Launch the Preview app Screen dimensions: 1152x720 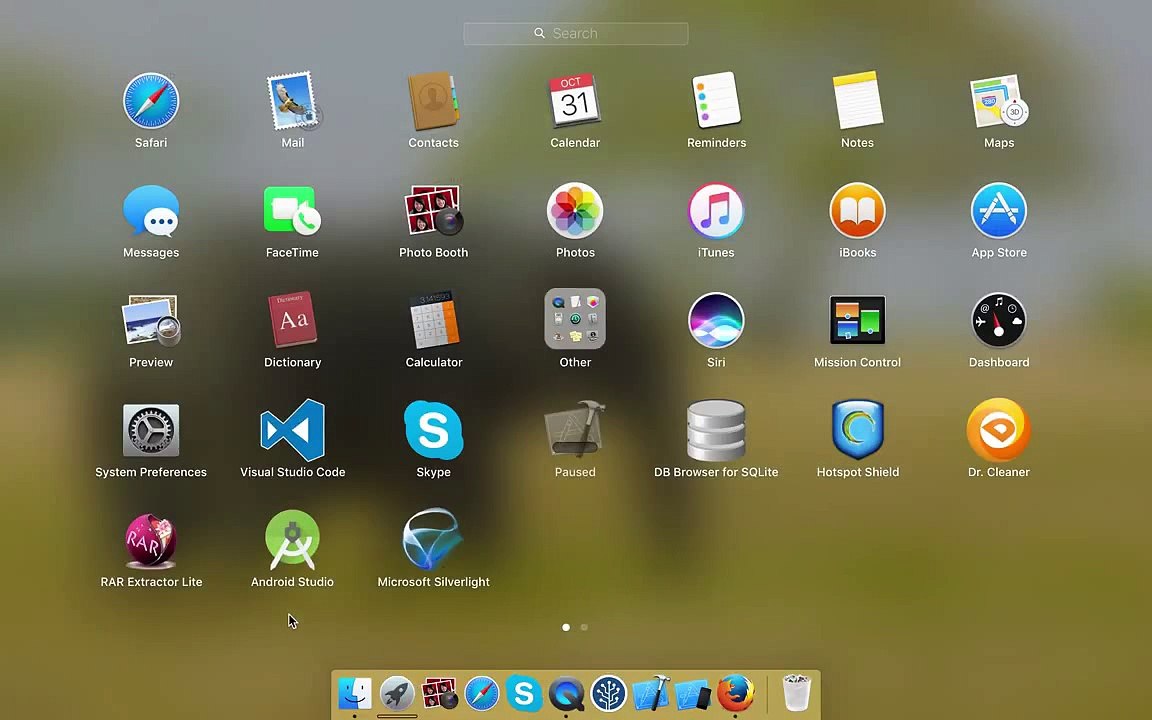point(151,320)
